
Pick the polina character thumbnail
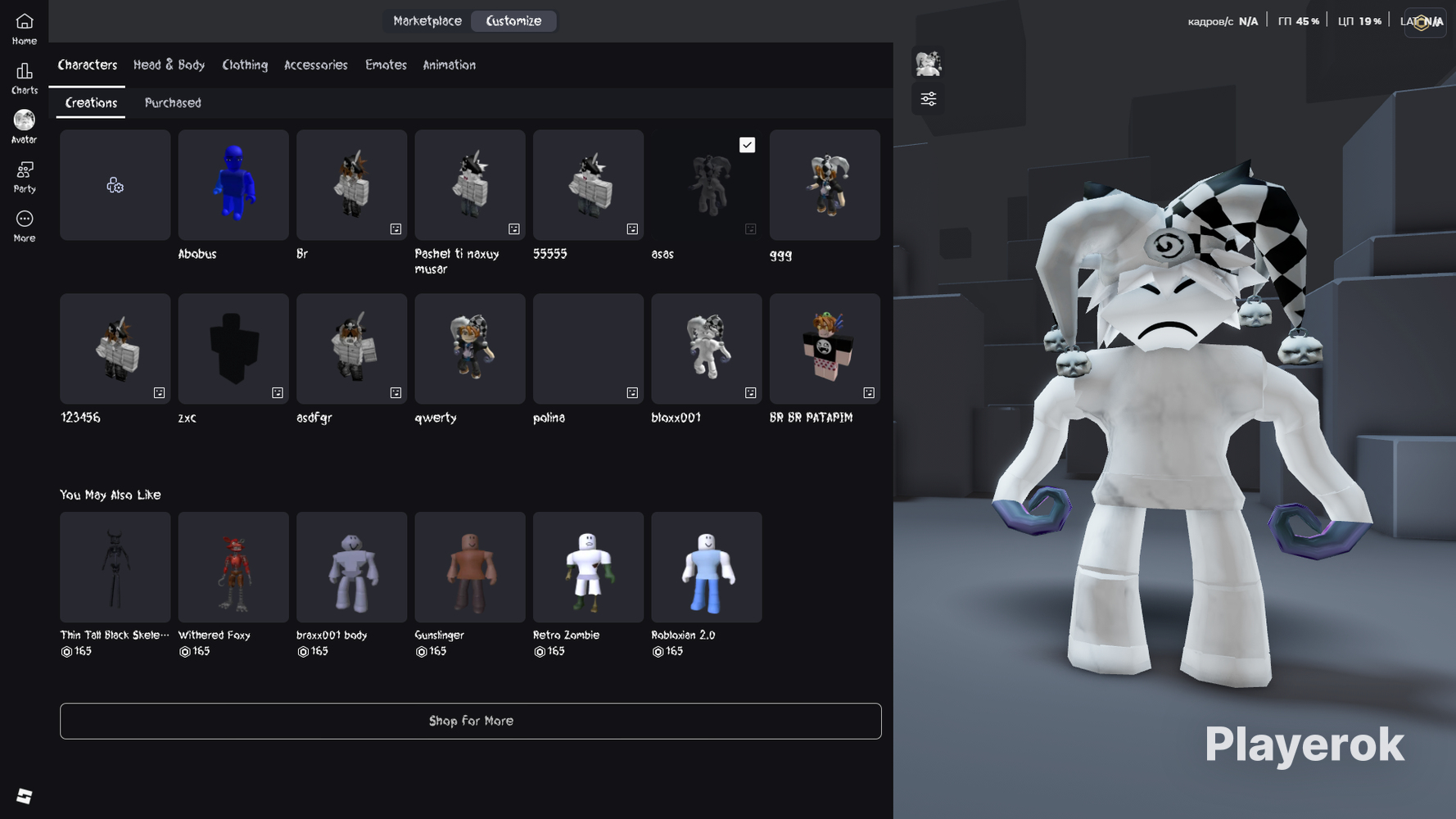point(588,349)
